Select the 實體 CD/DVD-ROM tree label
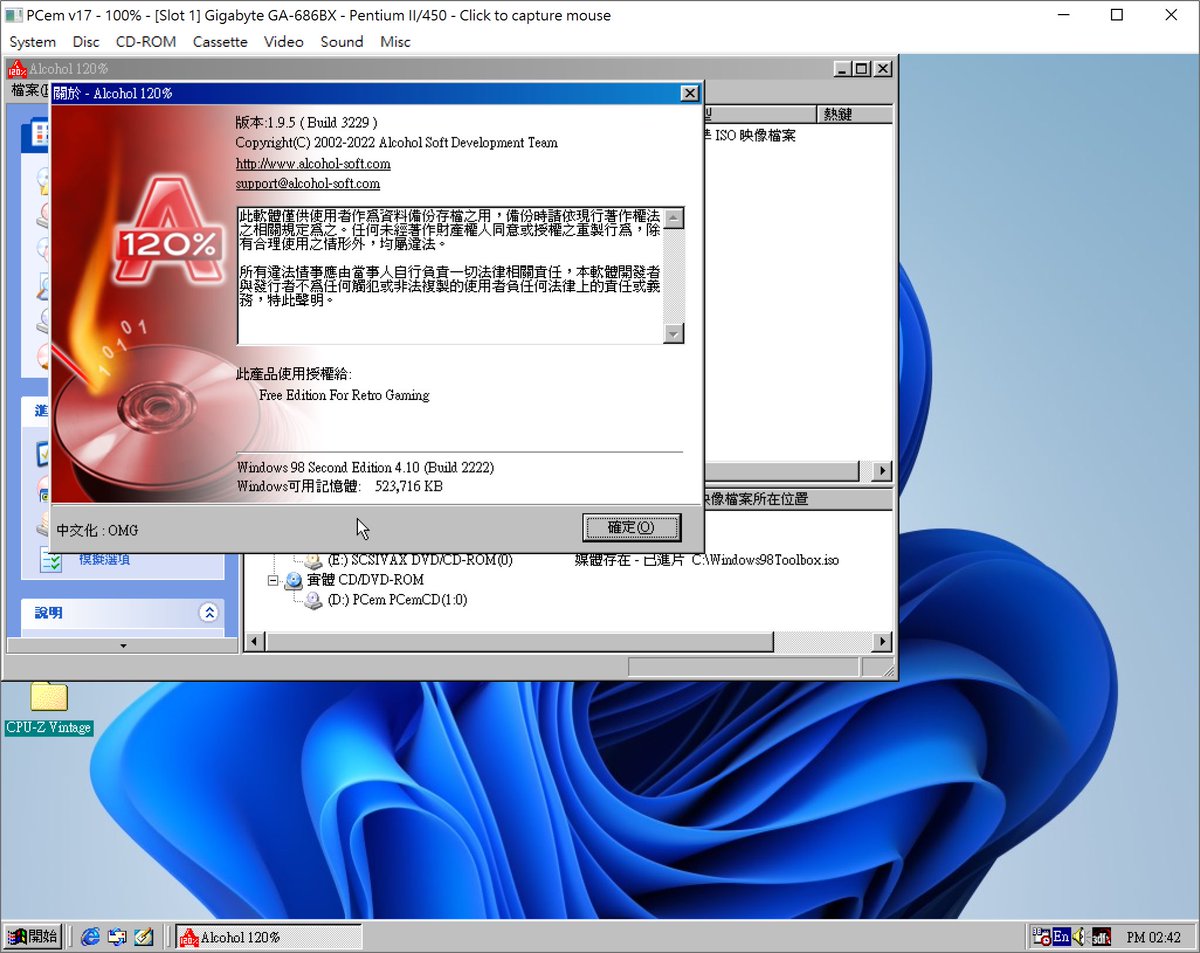 coord(365,580)
